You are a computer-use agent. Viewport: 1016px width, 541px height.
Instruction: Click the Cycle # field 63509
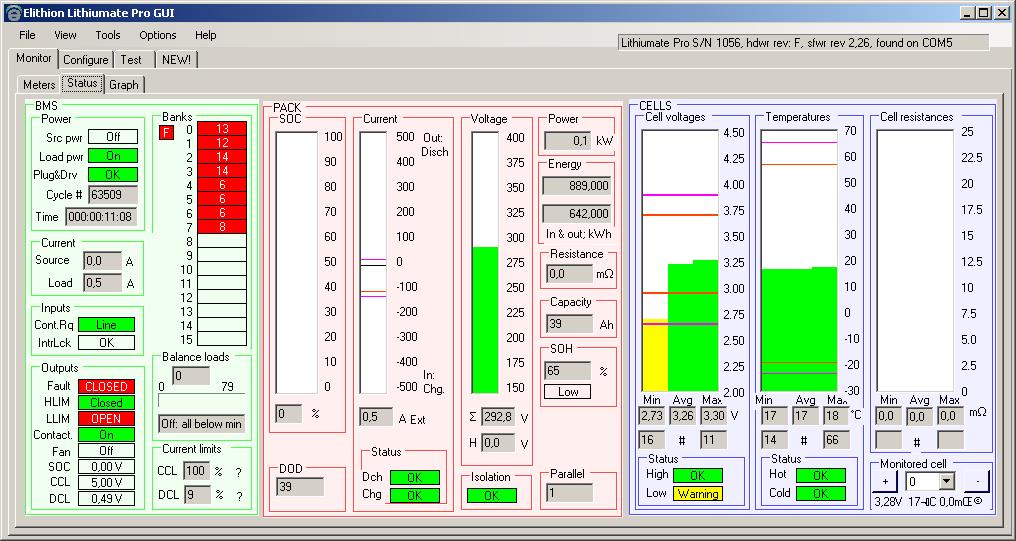coord(113,194)
